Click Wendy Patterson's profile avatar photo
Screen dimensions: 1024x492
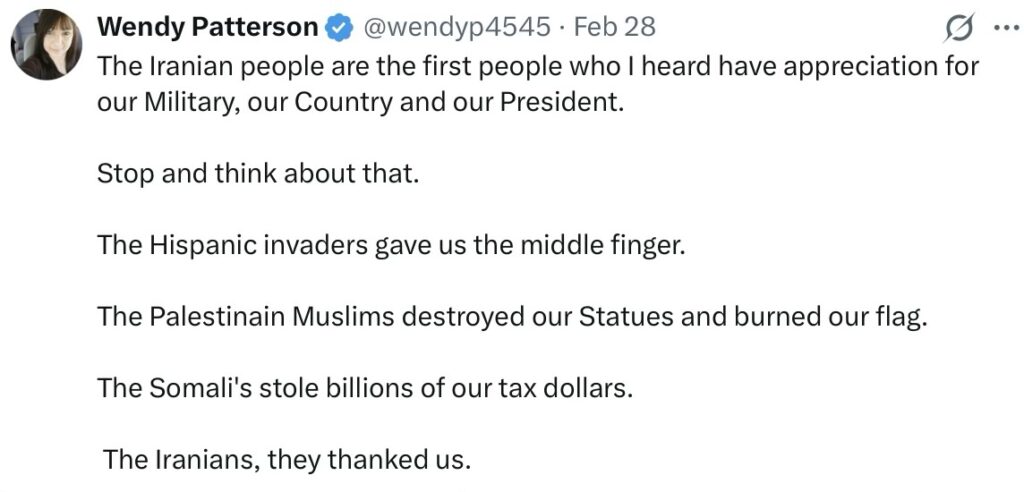click(x=46, y=45)
